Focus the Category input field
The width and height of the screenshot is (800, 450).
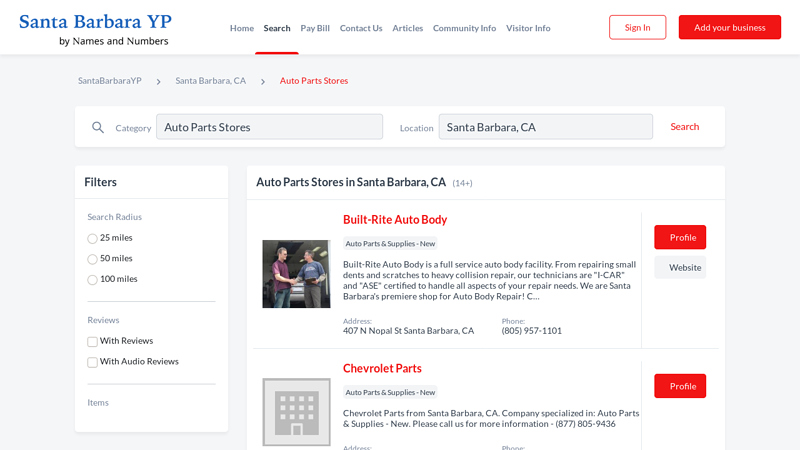point(269,127)
